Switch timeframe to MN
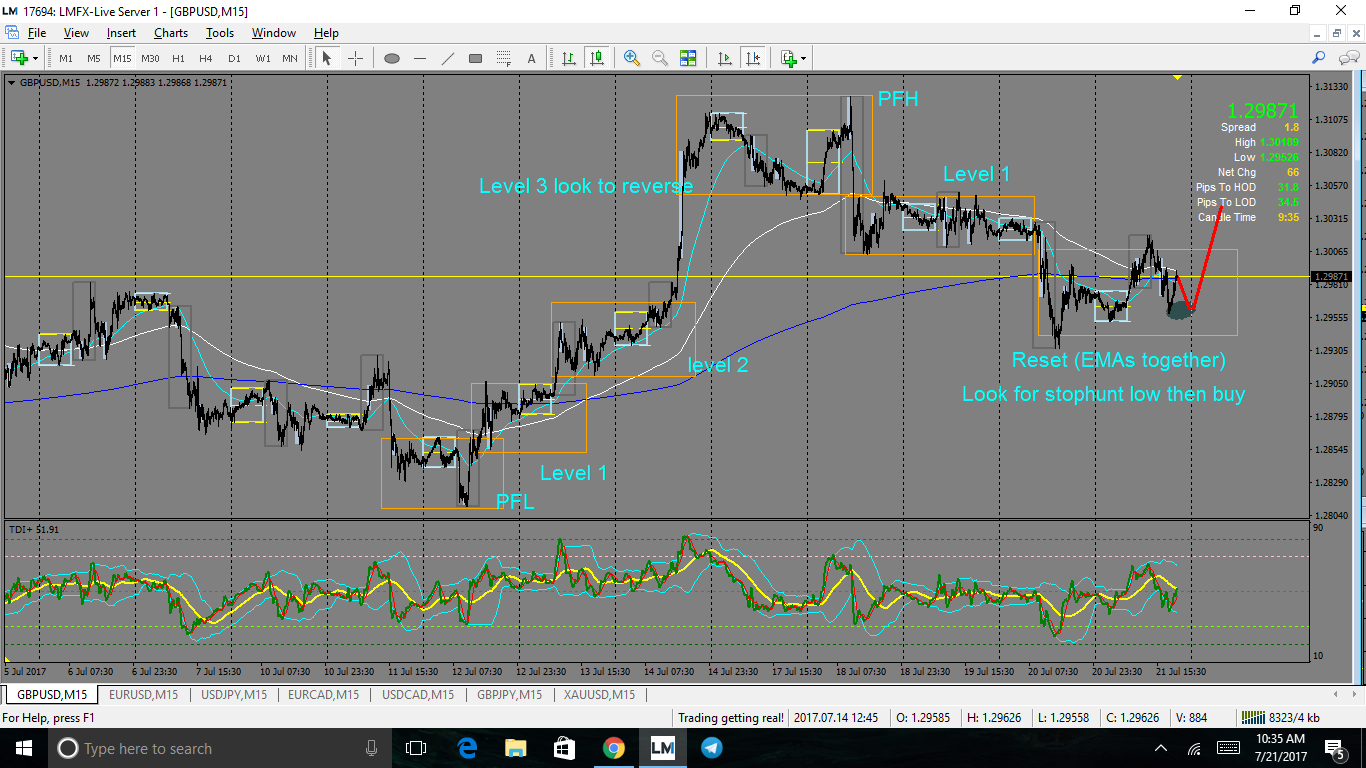 point(290,58)
